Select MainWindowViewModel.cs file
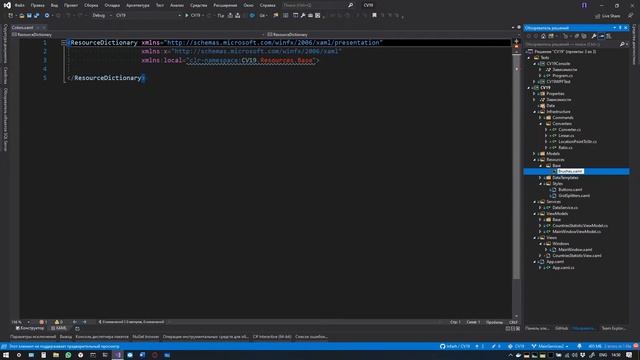 tap(576, 231)
